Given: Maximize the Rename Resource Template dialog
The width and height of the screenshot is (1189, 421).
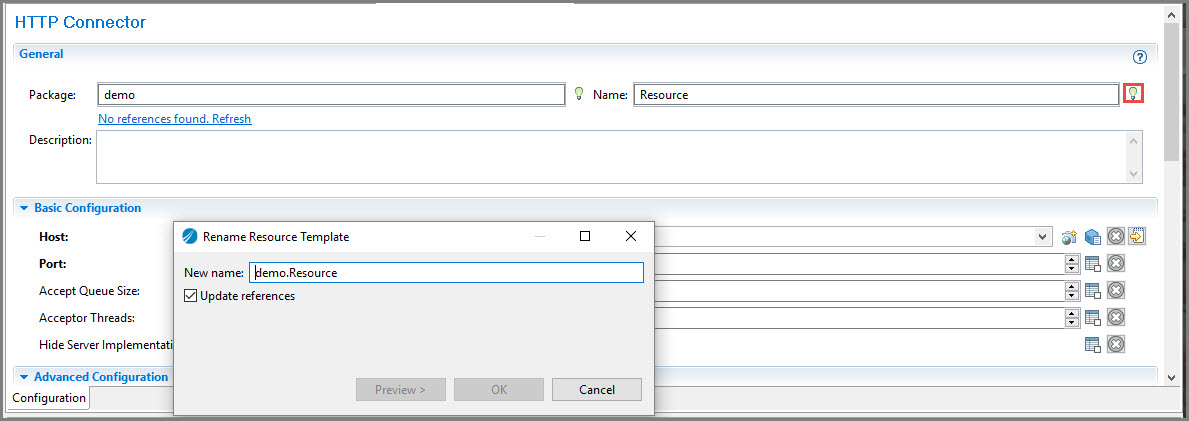Looking at the screenshot, I should click(x=585, y=237).
